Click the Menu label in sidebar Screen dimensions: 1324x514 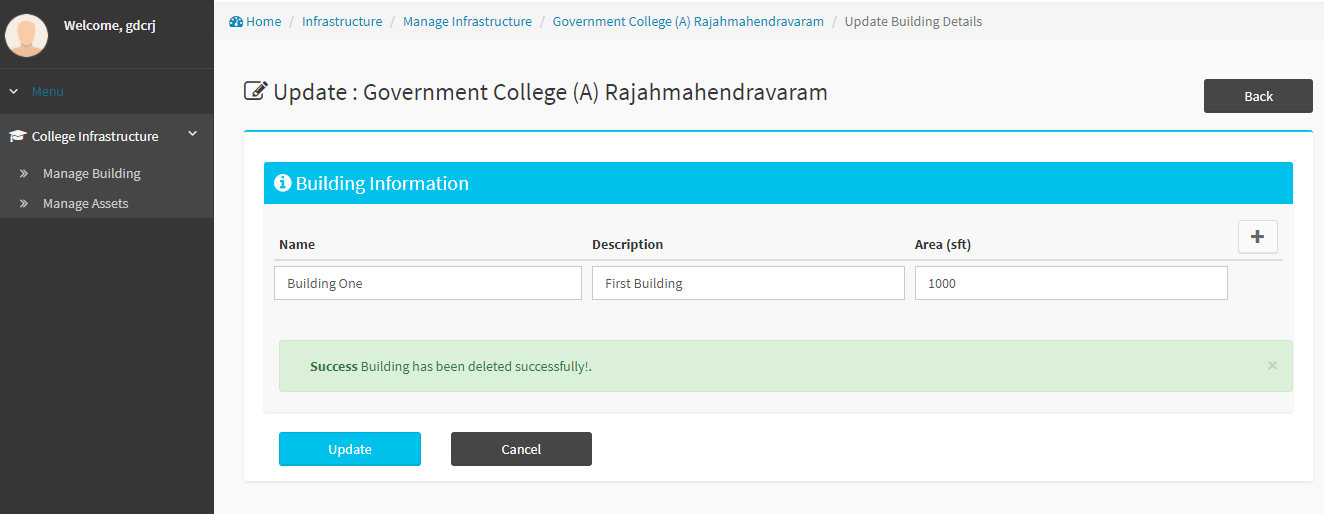tap(47, 91)
